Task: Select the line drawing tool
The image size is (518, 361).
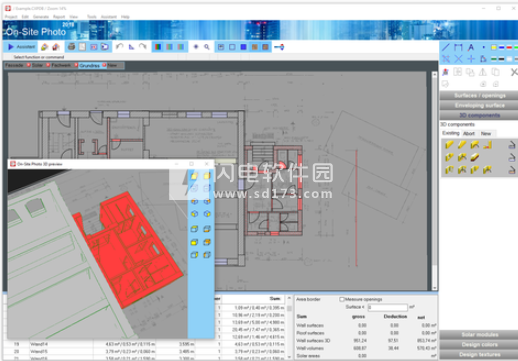Action: coord(446,47)
